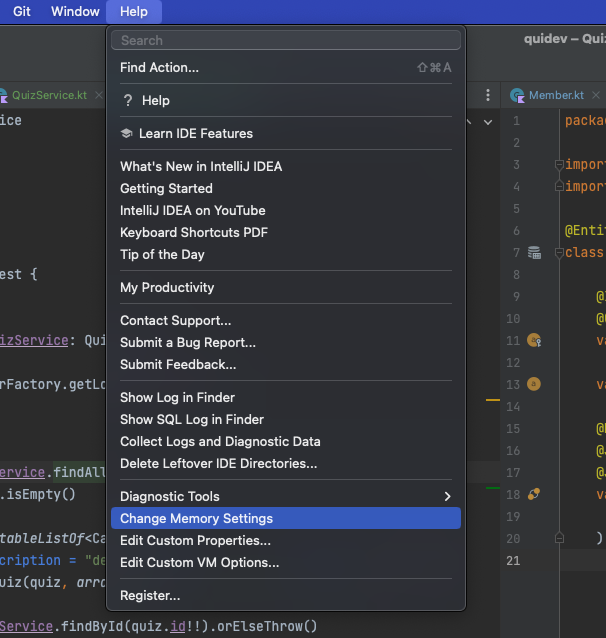
Task: Click Change Memory Settings
Action: (286, 518)
